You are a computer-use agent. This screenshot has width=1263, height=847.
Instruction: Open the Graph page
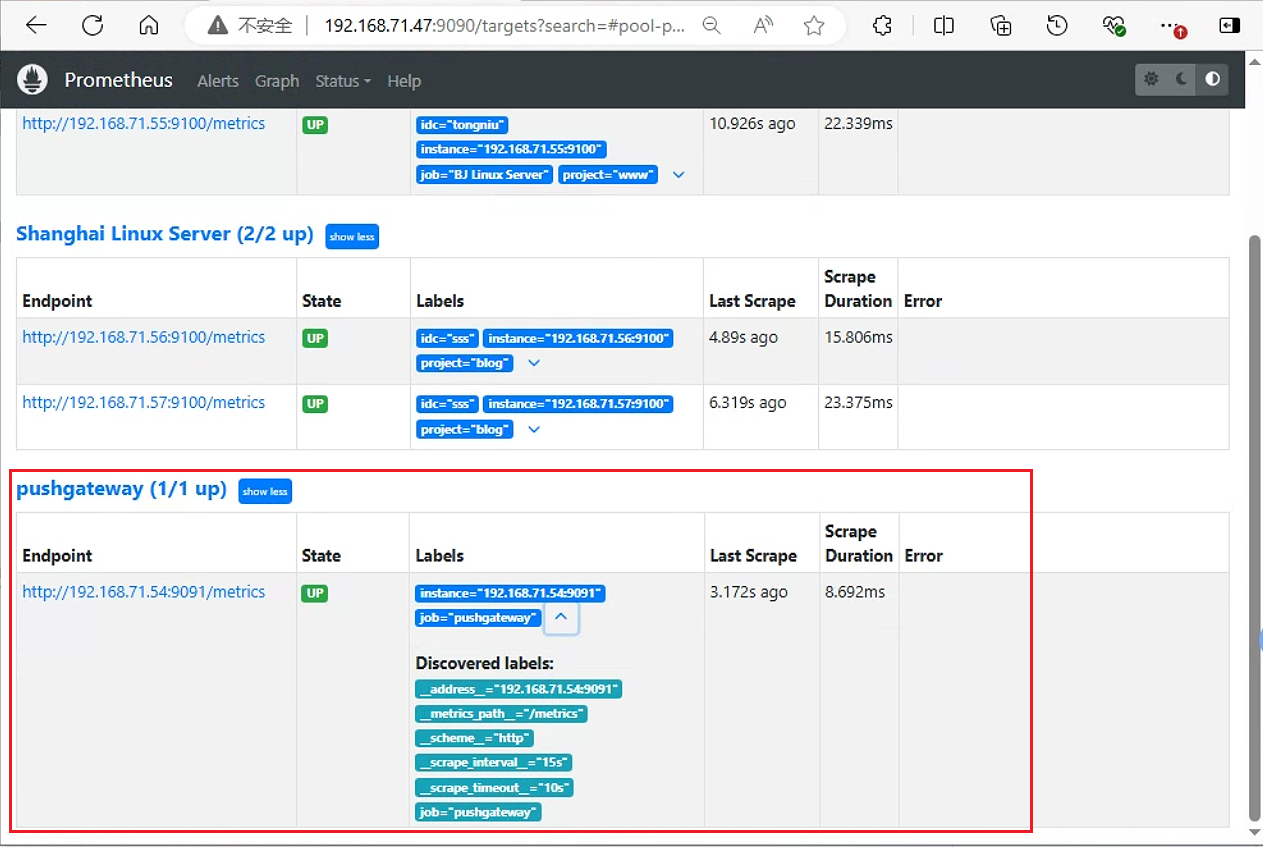click(277, 81)
